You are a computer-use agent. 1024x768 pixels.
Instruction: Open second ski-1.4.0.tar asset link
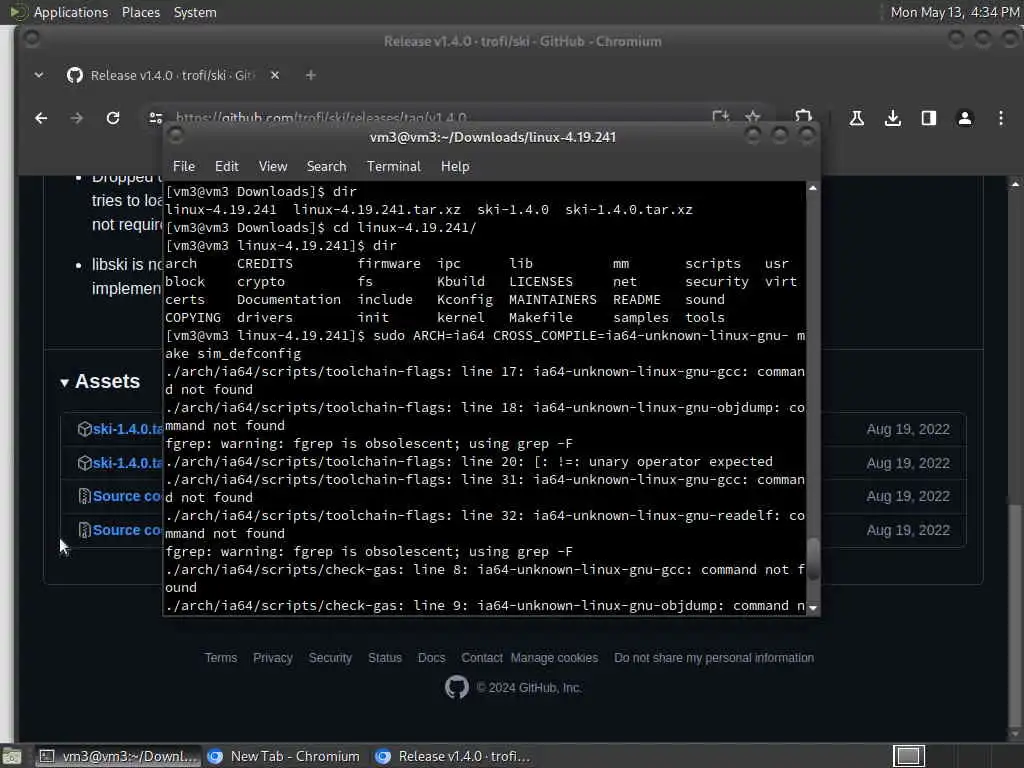127,463
